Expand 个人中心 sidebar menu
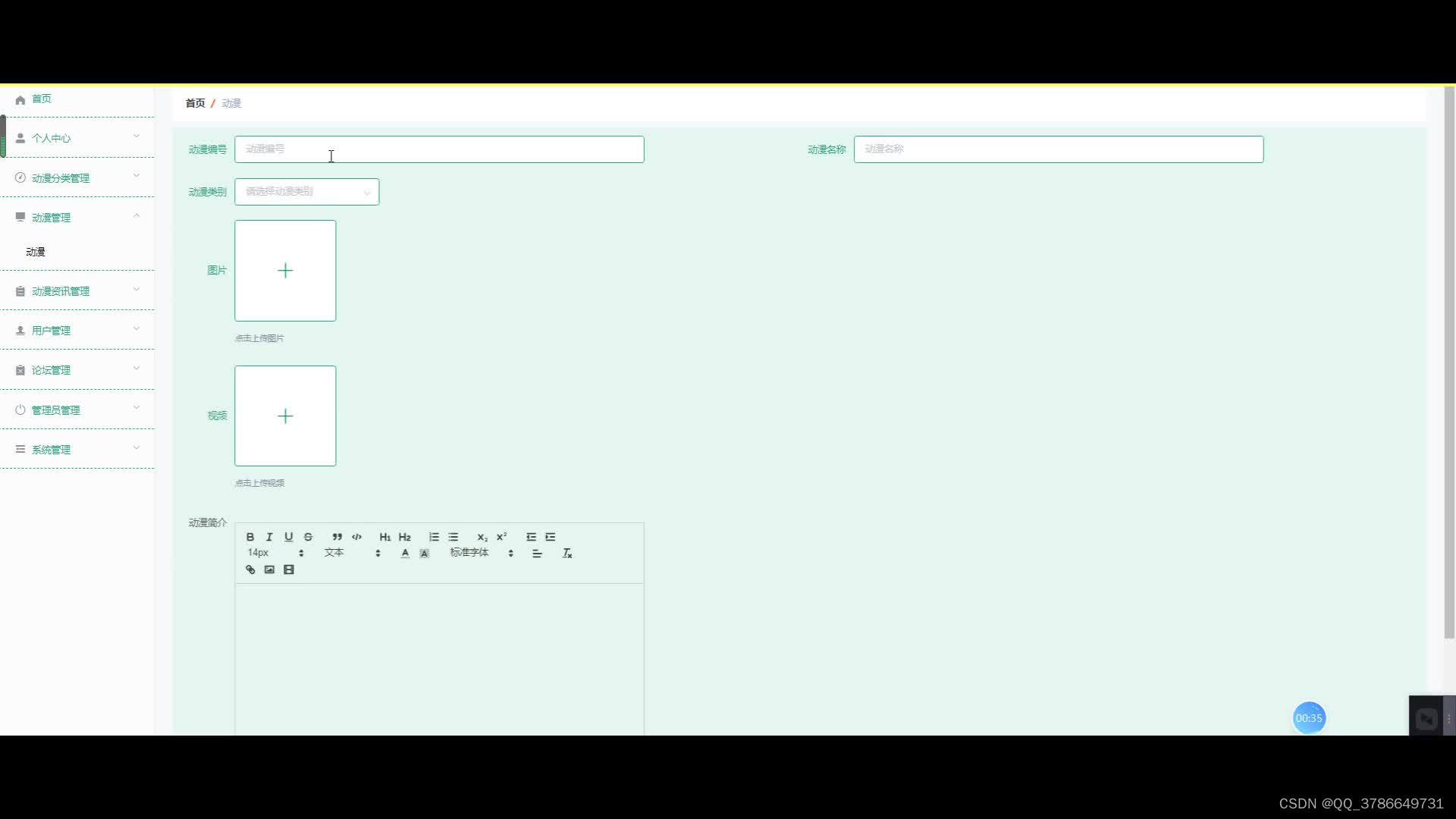The height and width of the screenshot is (819, 1456). (77, 138)
